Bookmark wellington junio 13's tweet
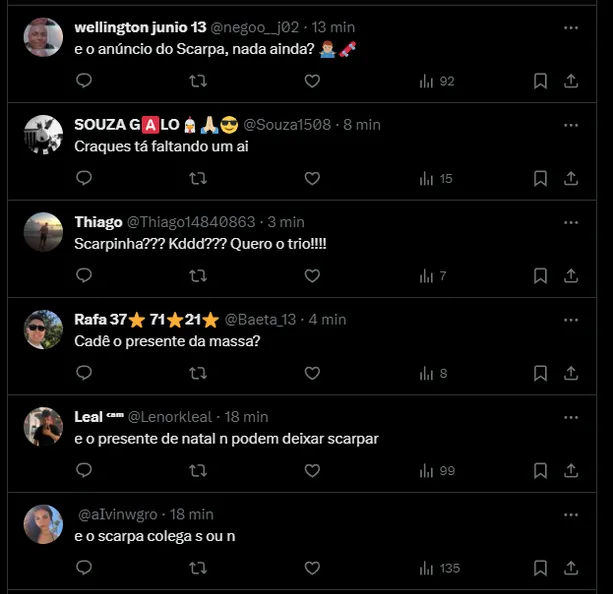613x594 pixels. [x=540, y=81]
